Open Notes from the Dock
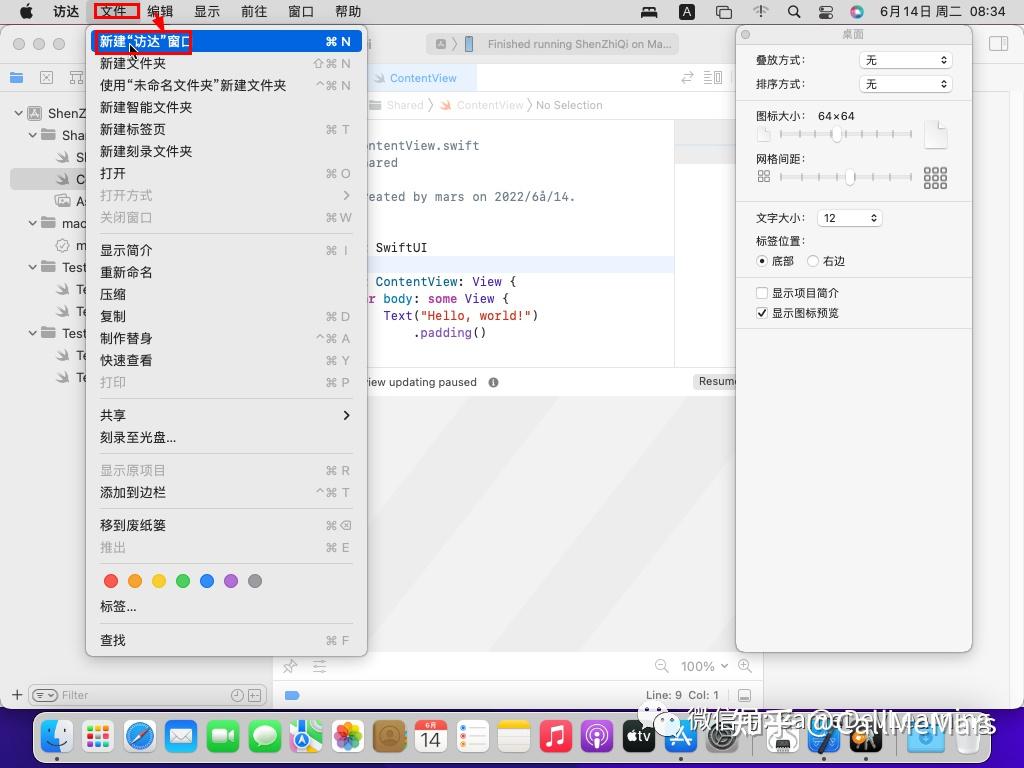 pos(513,737)
